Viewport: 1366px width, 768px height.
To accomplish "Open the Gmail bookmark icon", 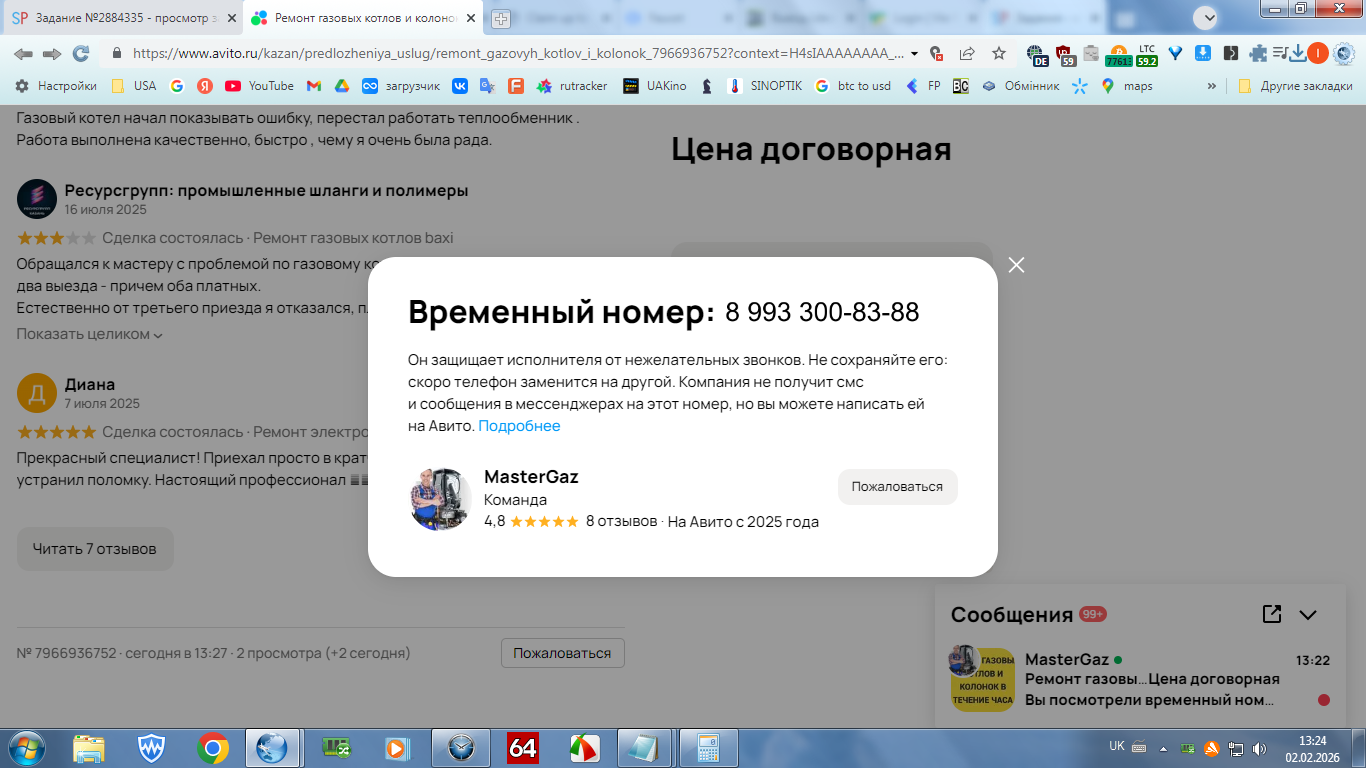I will point(314,86).
